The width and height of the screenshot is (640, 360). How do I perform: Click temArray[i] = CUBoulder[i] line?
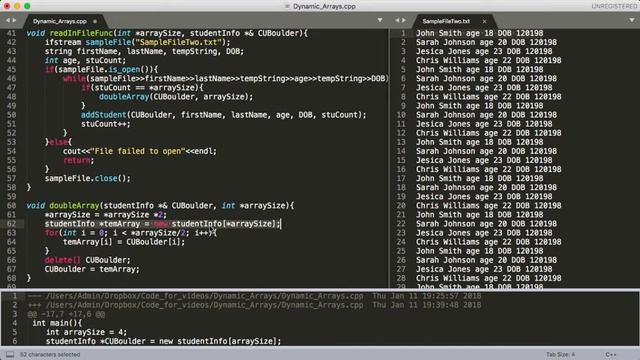tap(124, 242)
